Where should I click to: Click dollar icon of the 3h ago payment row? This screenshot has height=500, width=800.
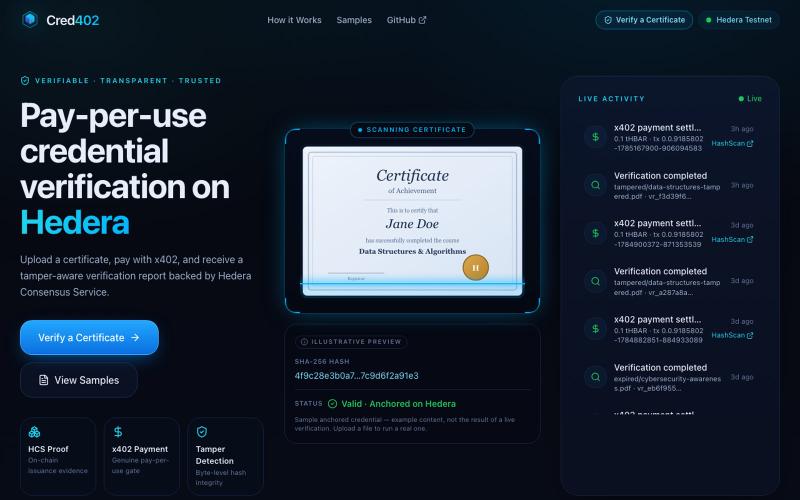(595, 137)
